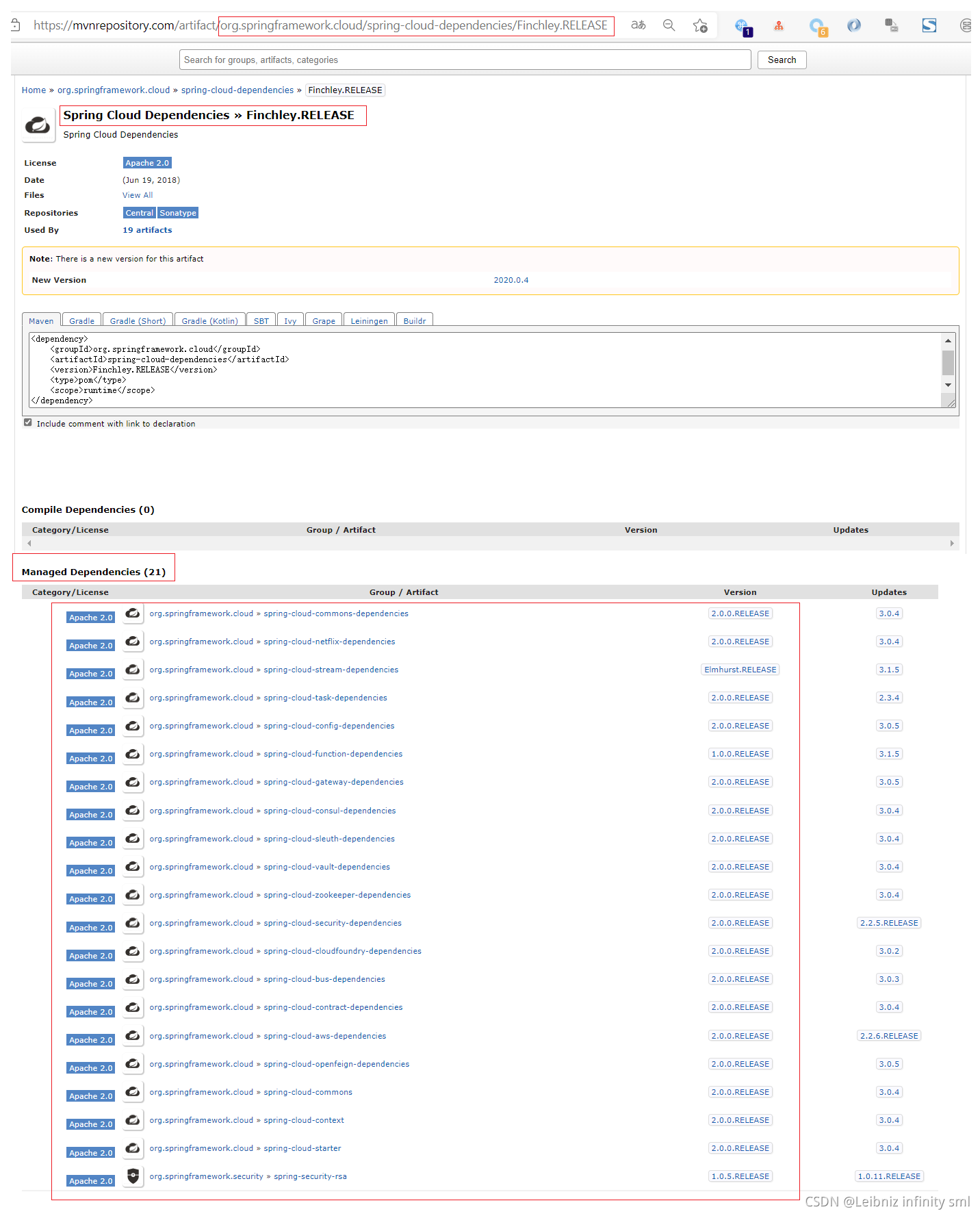The width and height of the screenshot is (980, 1216).
Task: Click logo icon beside spring-cloud-function-dependencies
Action: (x=133, y=754)
